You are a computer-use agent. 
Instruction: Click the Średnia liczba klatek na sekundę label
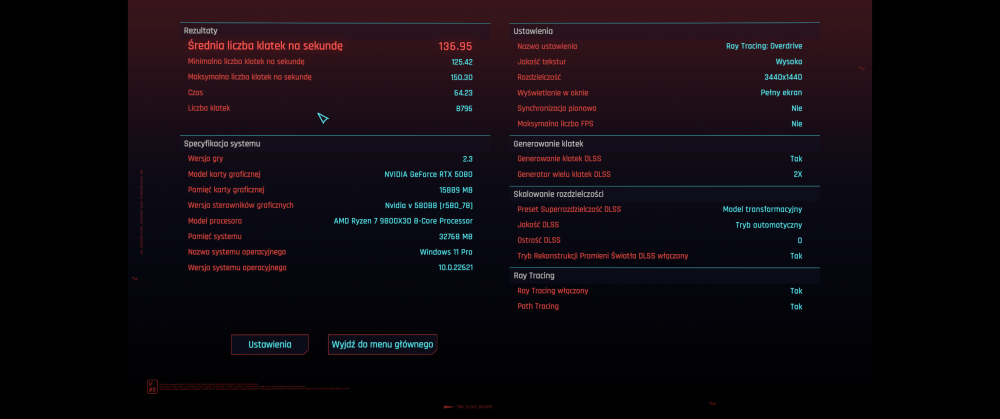pos(265,46)
